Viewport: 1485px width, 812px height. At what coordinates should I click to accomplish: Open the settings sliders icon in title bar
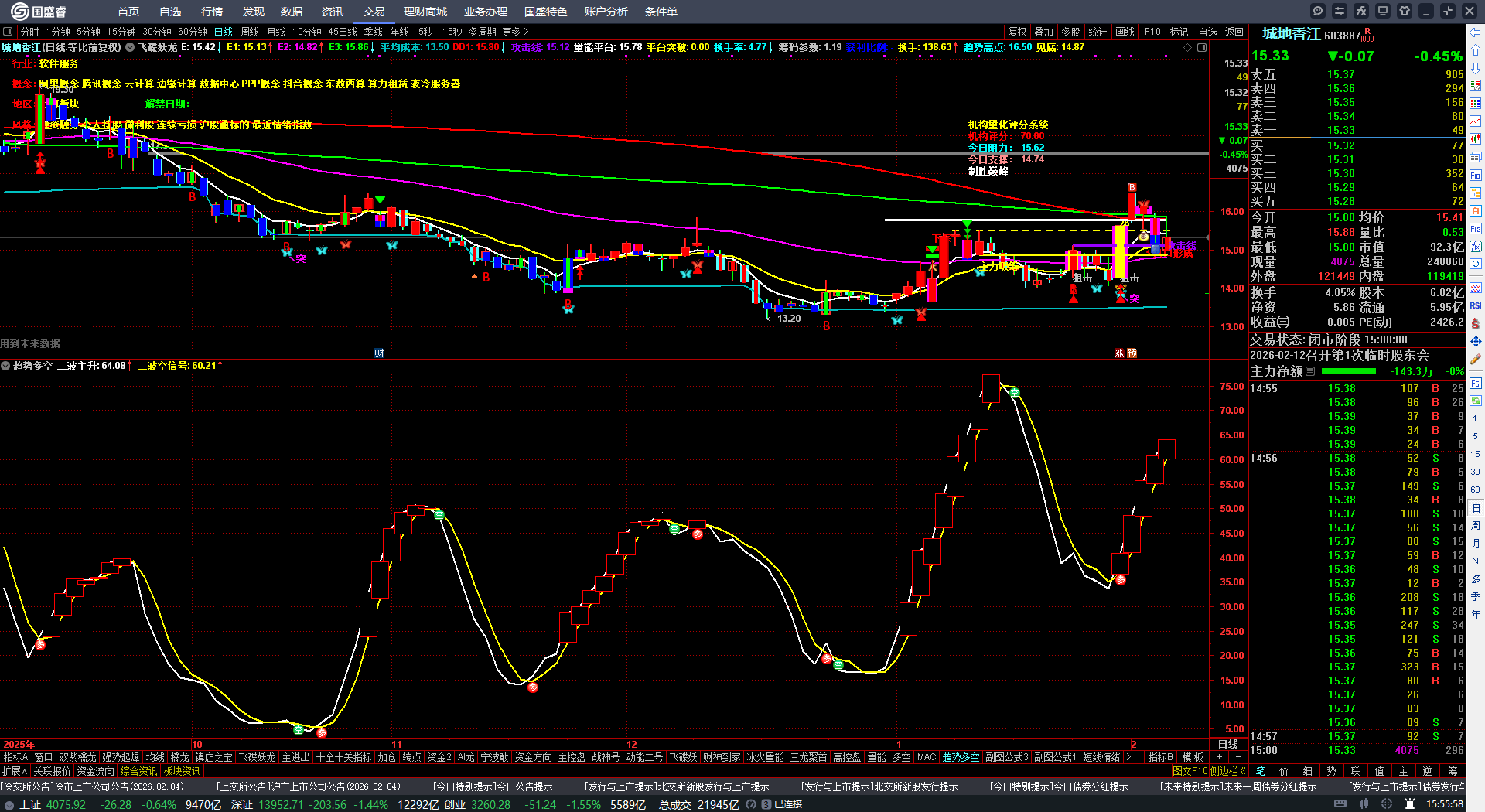1340,11
